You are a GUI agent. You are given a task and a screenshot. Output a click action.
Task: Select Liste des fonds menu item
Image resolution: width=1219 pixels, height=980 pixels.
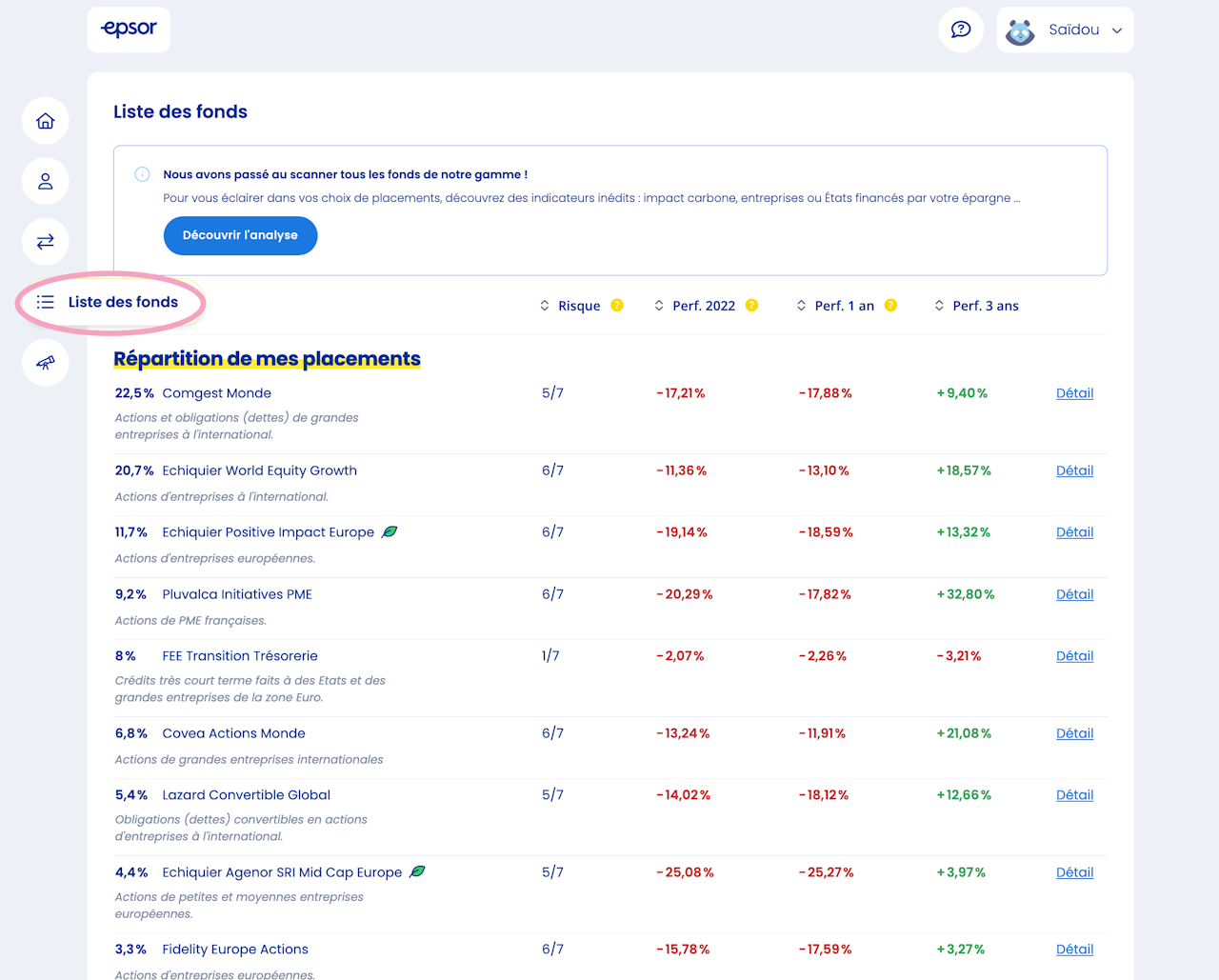click(110, 302)
